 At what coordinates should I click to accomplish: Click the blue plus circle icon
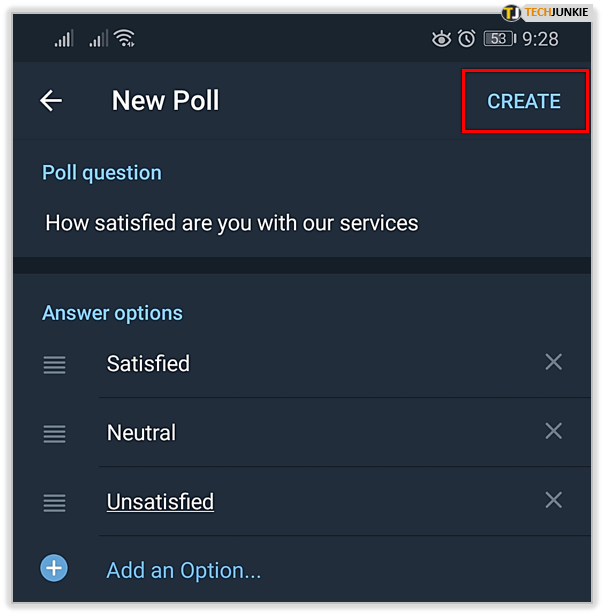pos(54,569)
